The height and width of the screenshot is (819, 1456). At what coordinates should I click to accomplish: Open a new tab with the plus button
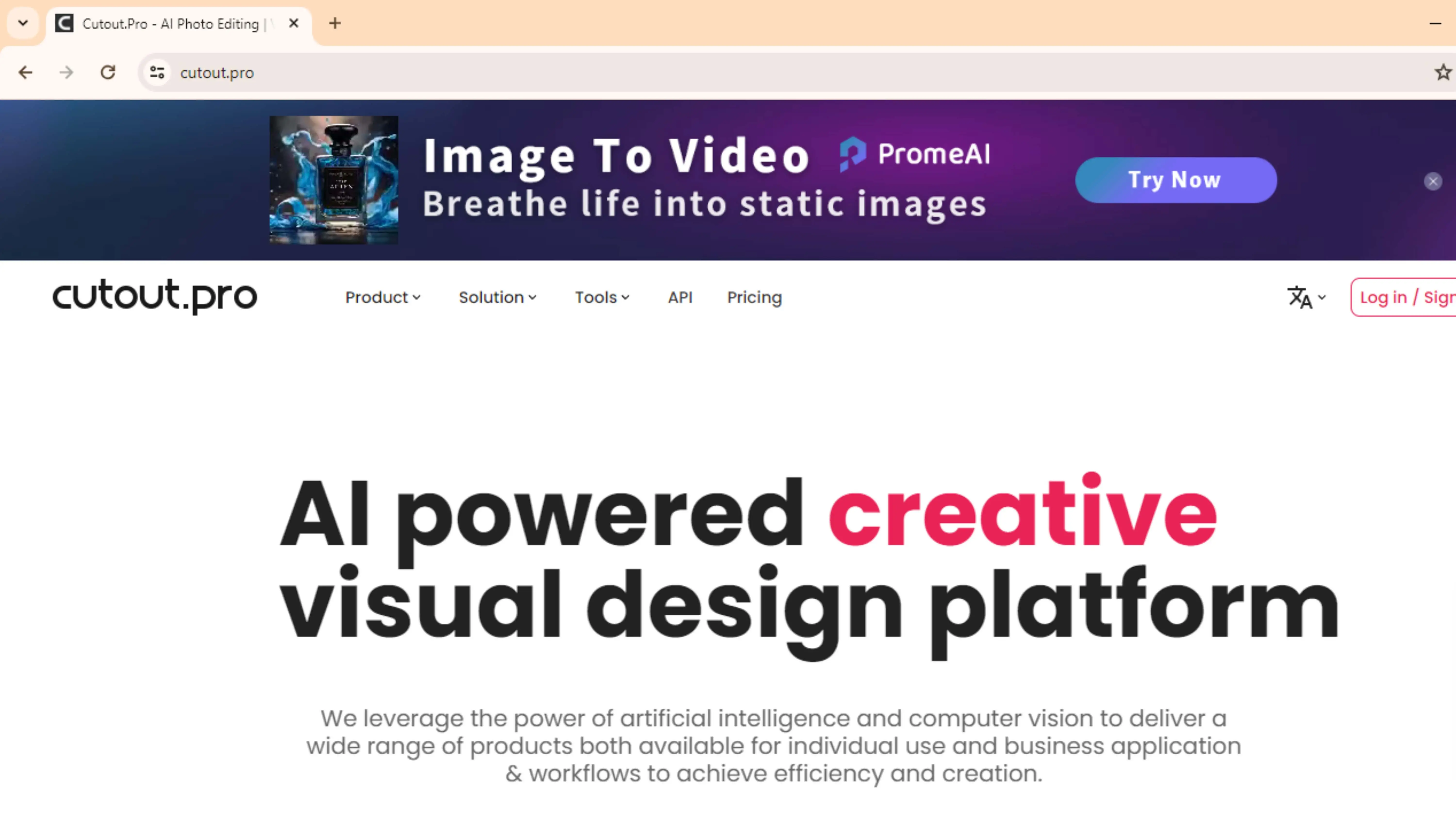(335, 23)
